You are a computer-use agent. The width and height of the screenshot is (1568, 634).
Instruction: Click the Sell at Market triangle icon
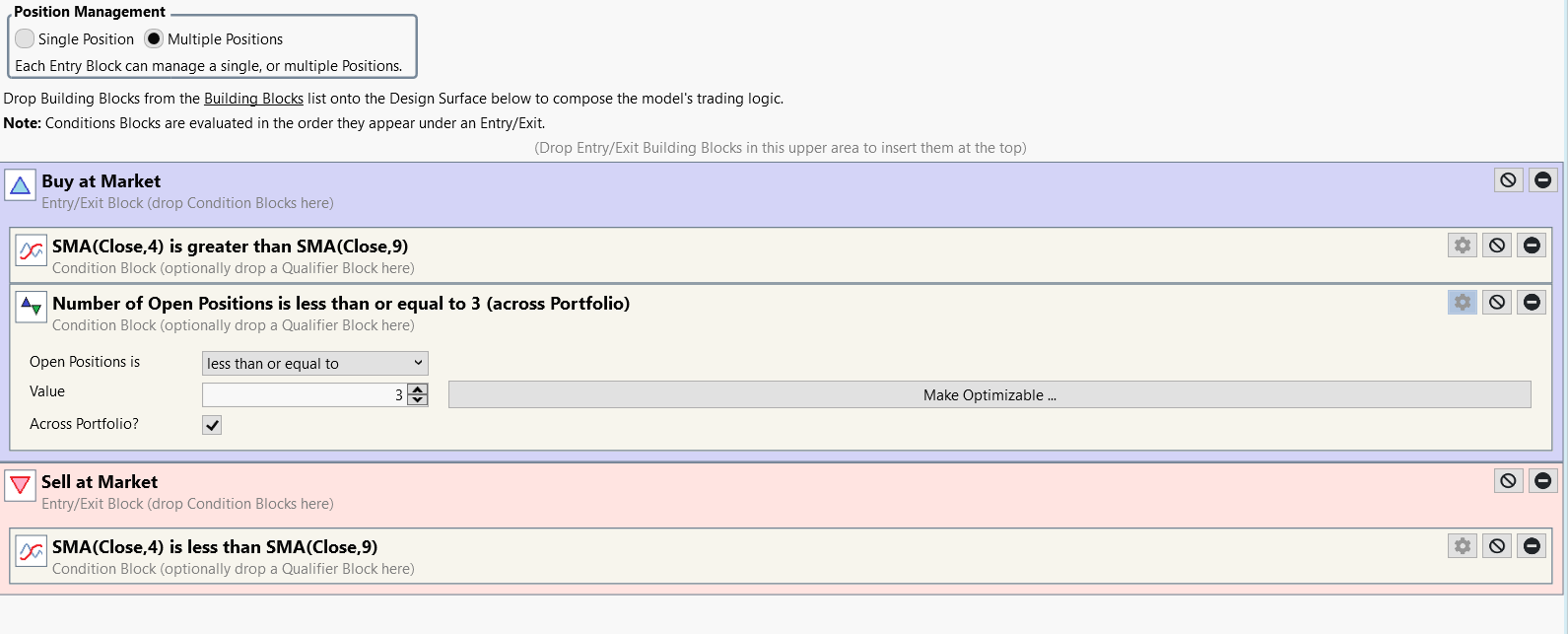(20, 485)
